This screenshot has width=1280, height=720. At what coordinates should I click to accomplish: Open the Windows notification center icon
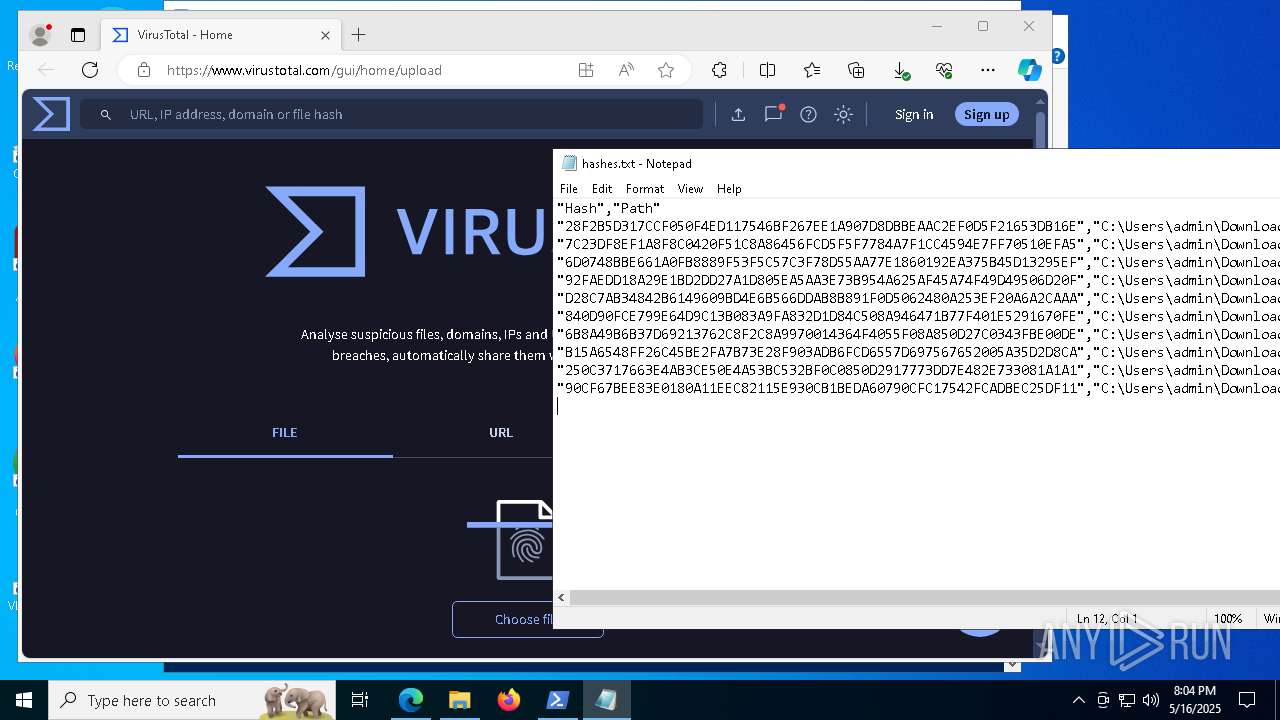[x=1247, y=700]
